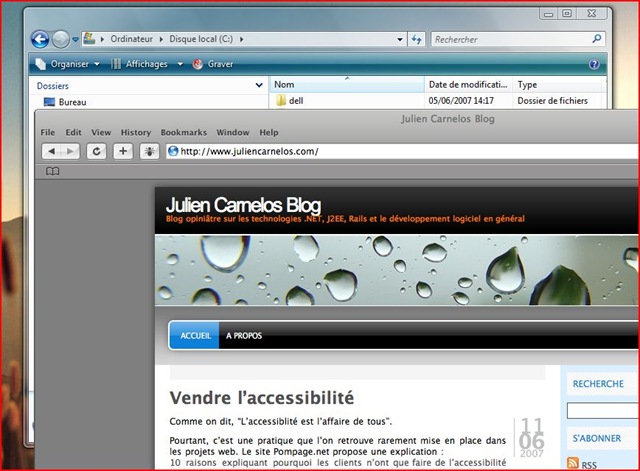
Task: Click the water drops banner image
Action: coord(397,270)
